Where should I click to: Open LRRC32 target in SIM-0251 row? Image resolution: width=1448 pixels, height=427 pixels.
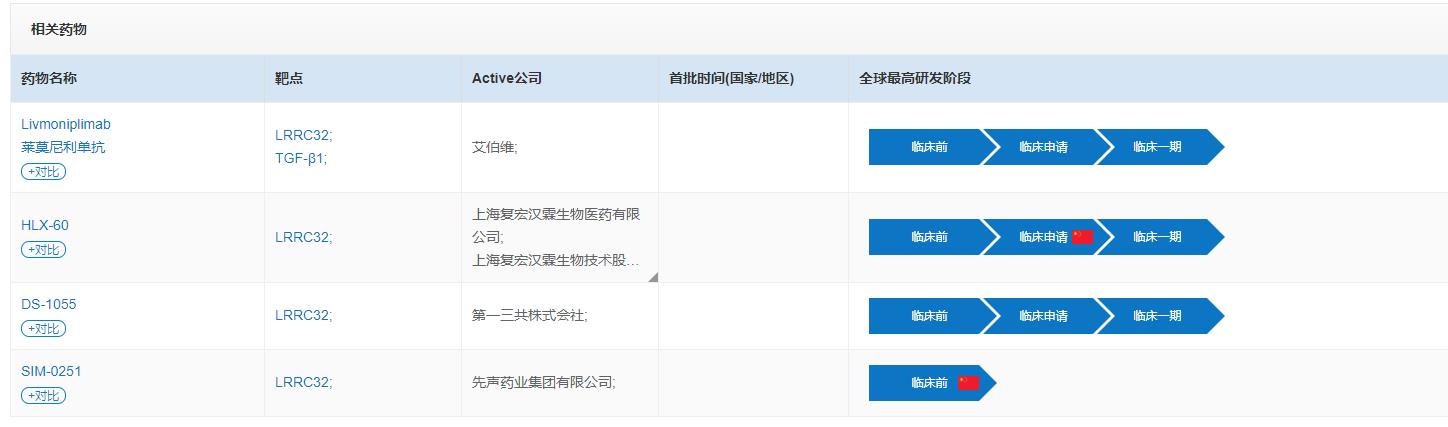[x=303, y=382]
